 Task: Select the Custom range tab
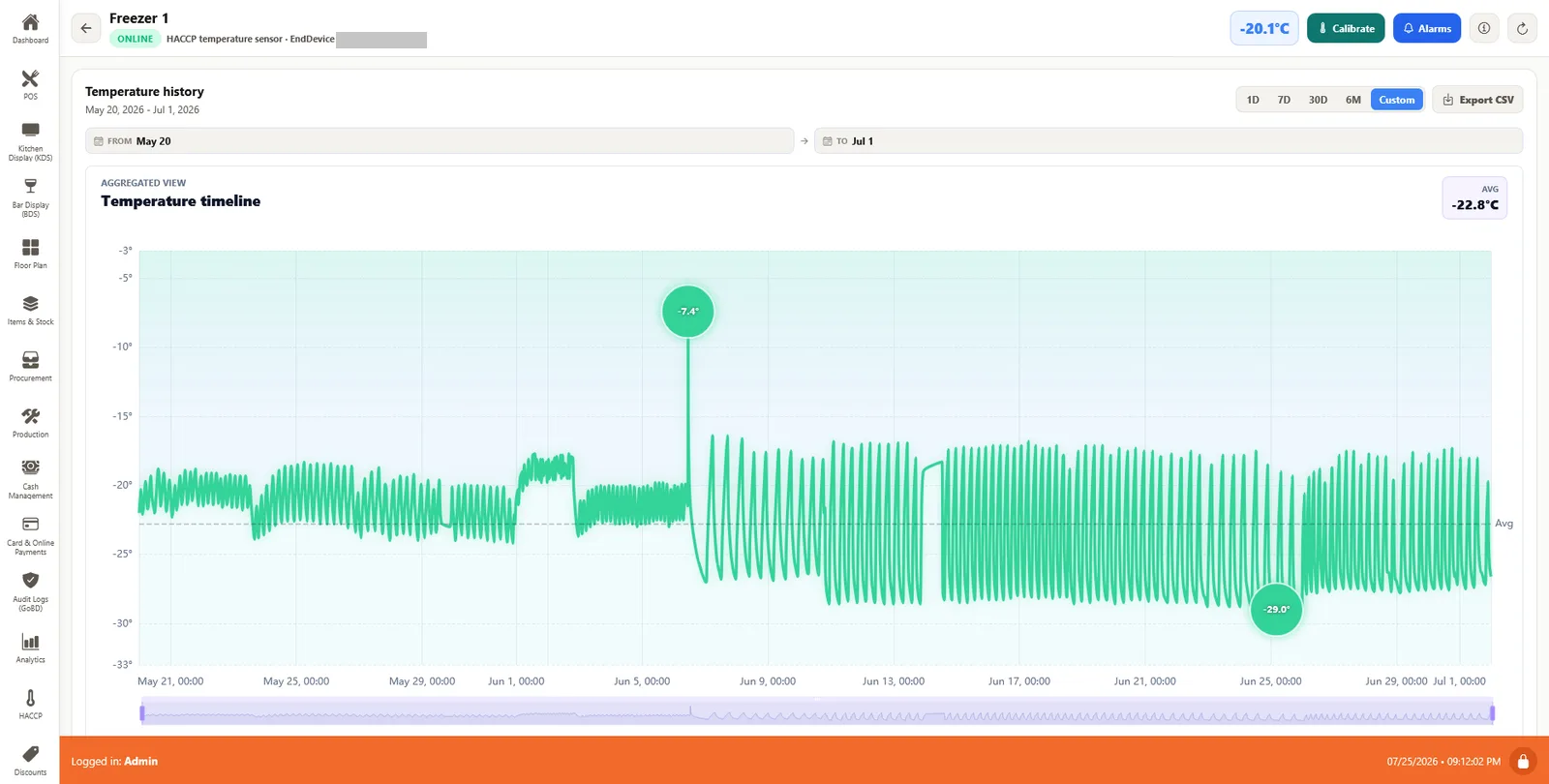[1397, 100]
